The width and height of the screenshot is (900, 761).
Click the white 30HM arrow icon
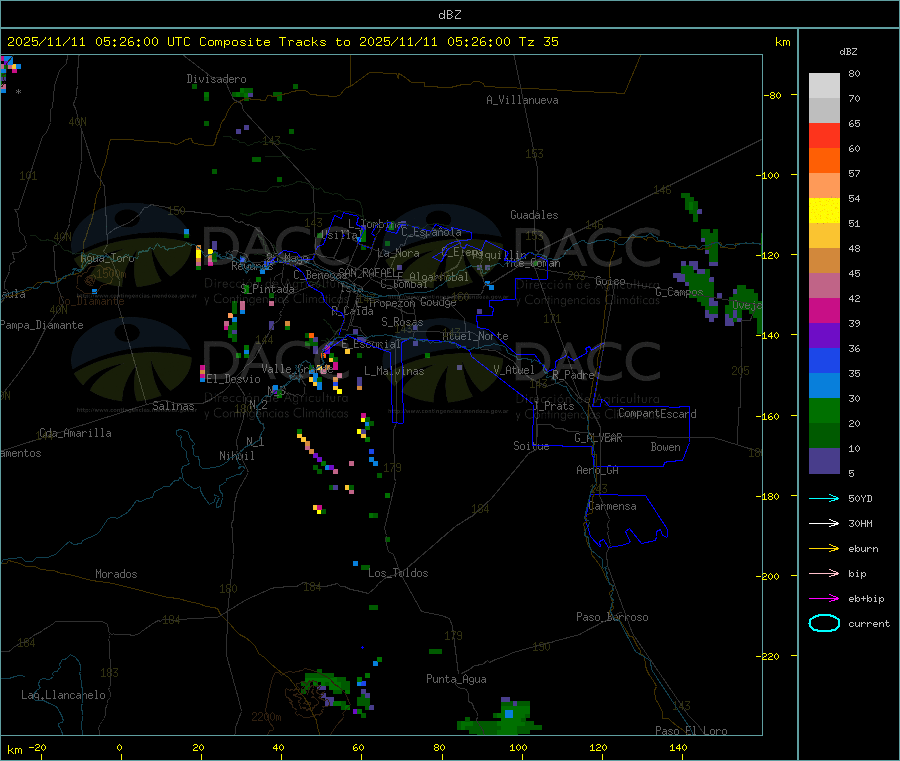click(824, 523)
